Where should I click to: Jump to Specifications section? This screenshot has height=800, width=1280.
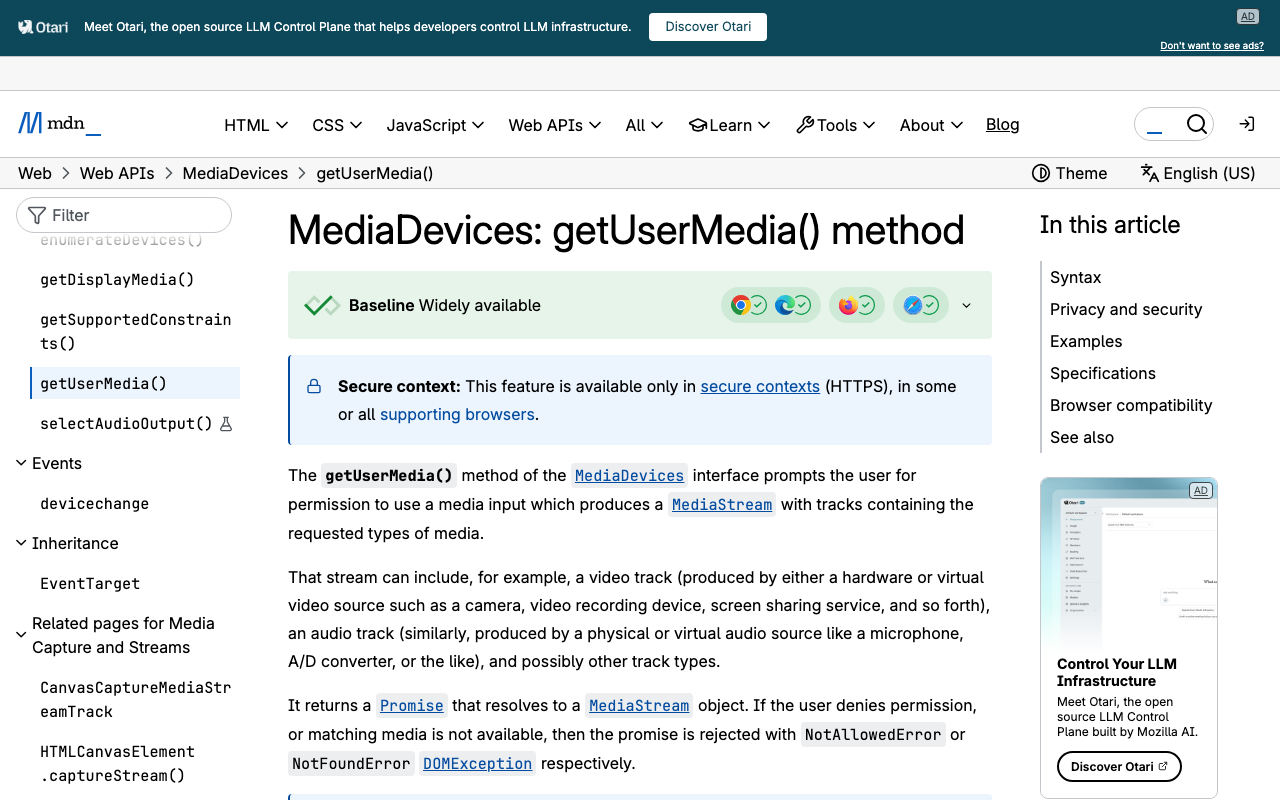point(1103,373)
